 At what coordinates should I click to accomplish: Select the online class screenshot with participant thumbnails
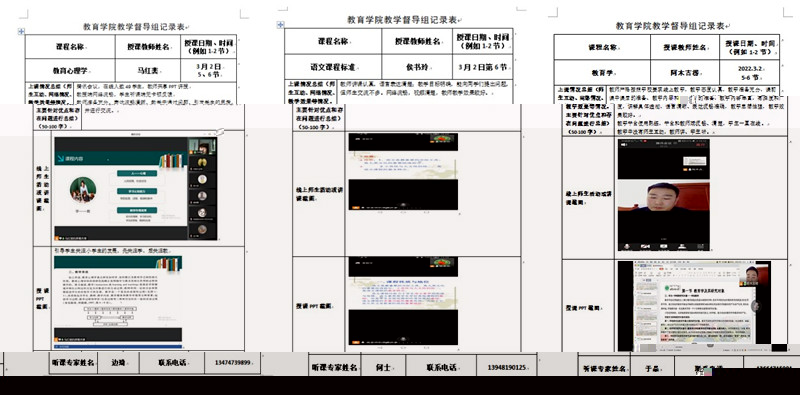[136, 188]
